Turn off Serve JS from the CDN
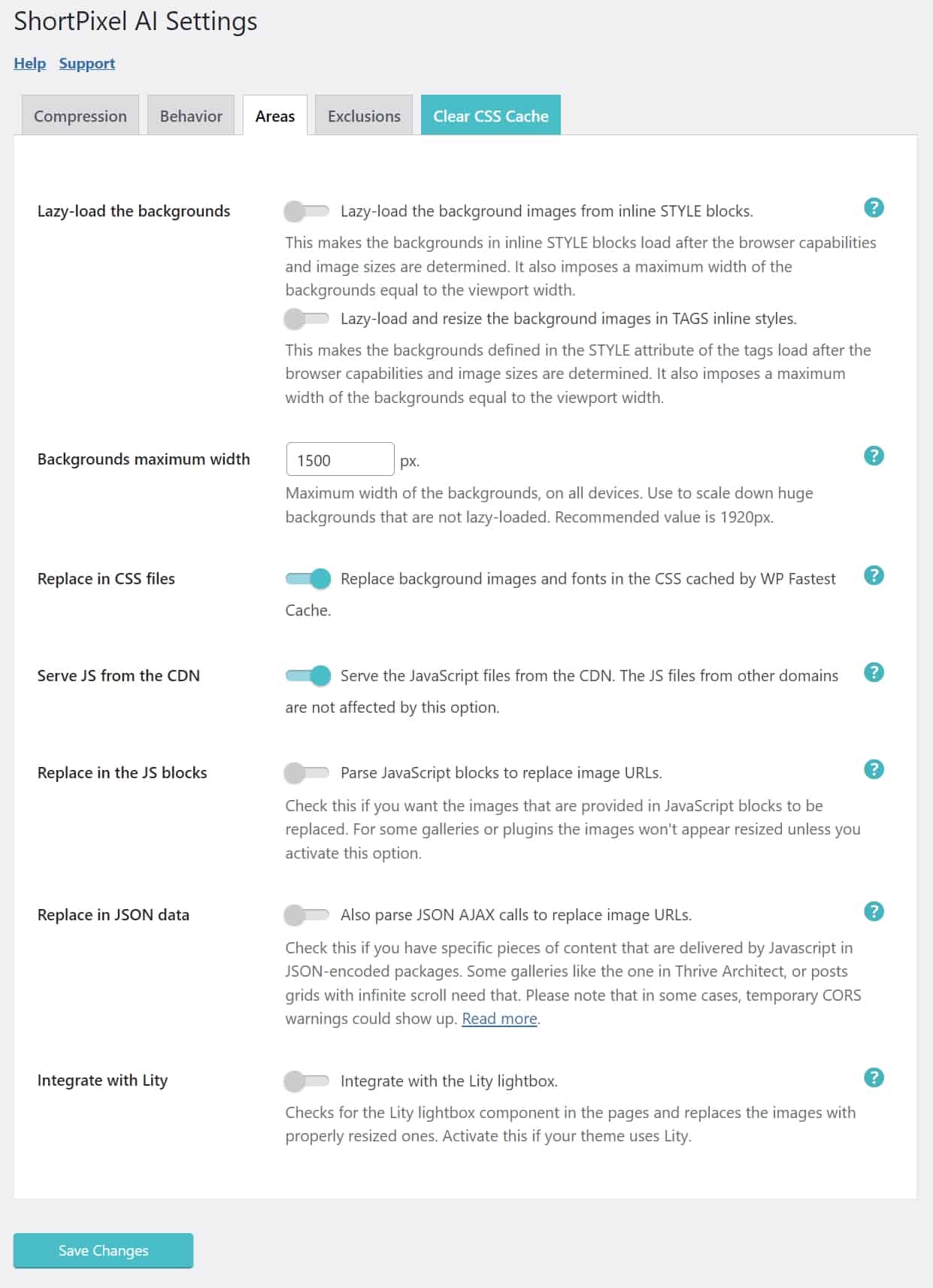Screen dimensions: 933x1288 (x=308, y=675)
